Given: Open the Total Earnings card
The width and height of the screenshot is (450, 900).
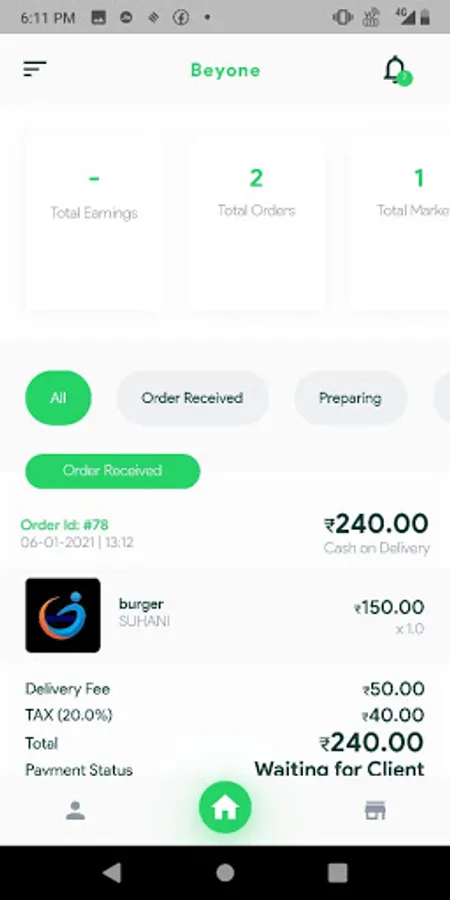Looking at the screenshot, I should coord(94,223).
